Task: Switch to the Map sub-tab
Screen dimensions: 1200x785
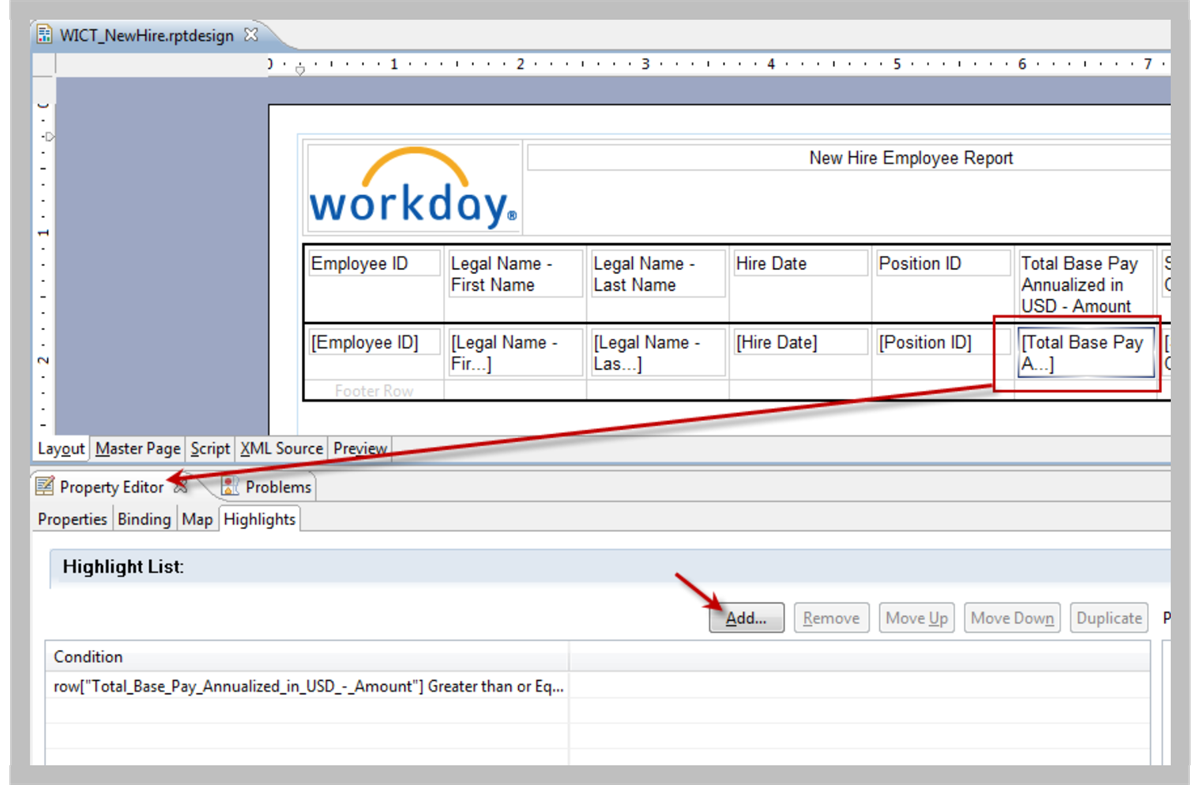Action: 197,519
